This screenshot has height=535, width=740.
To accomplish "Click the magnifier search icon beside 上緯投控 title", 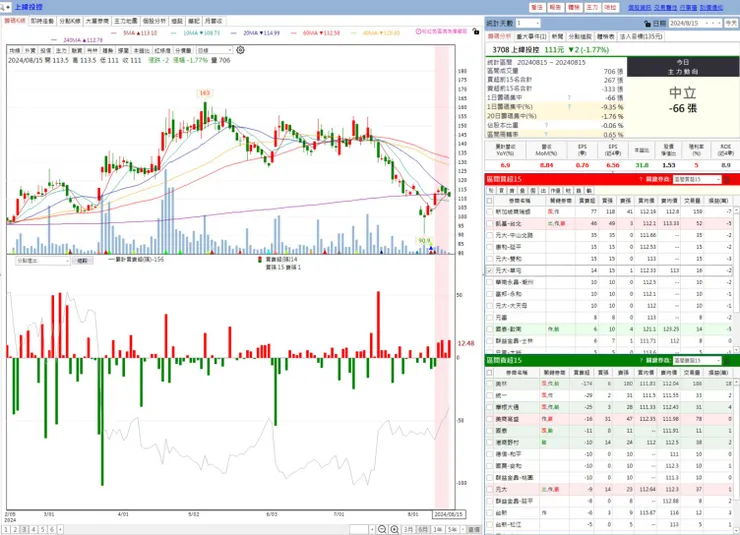I will point(2,7).
